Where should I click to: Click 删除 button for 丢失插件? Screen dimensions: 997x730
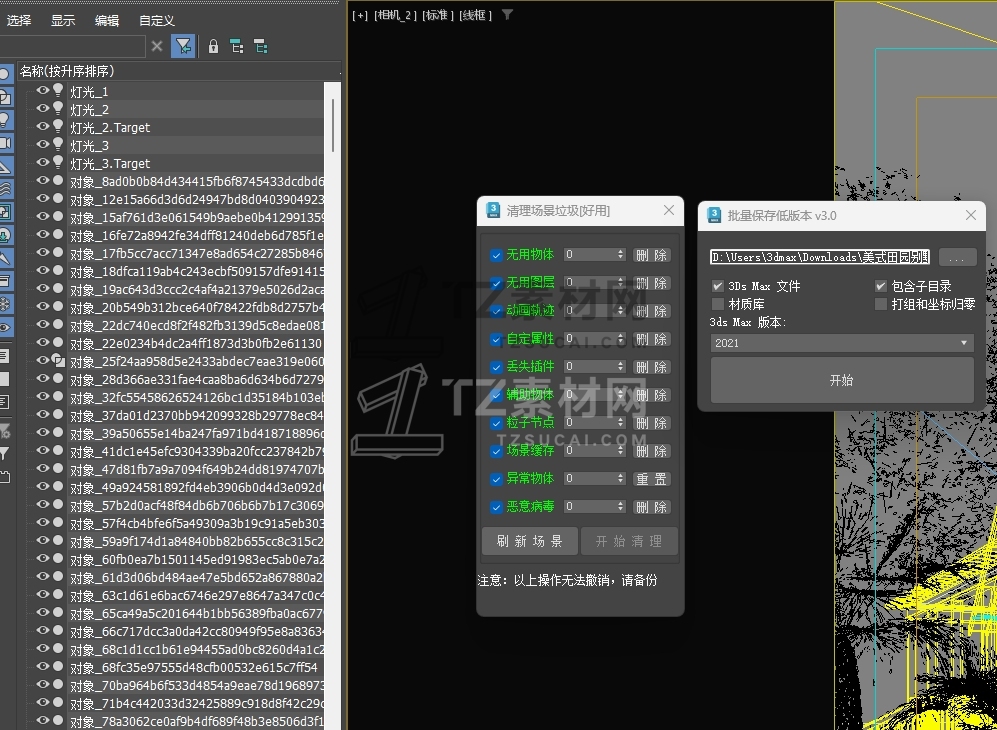click(x=652, y=367)
